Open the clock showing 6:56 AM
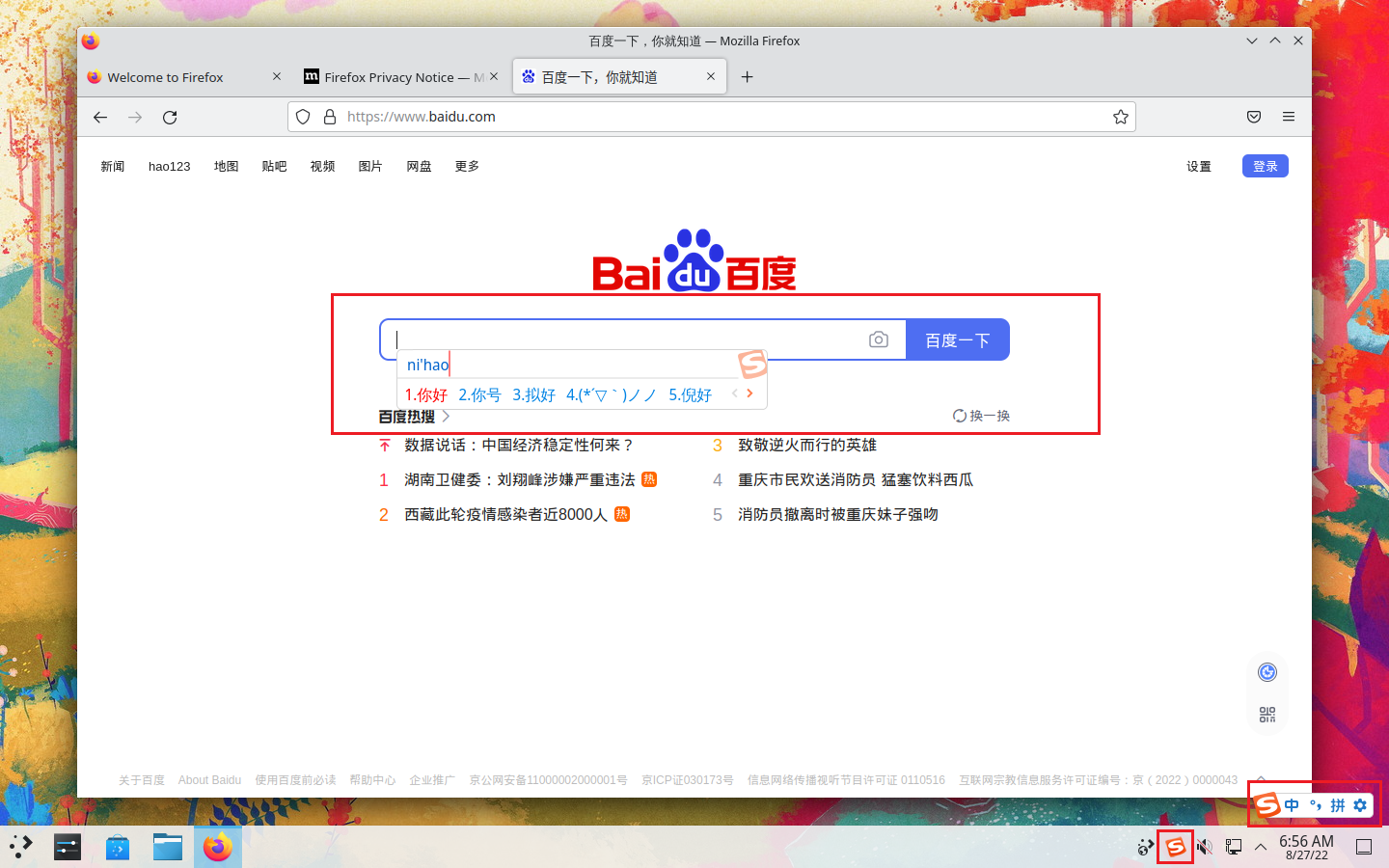 pyautogui.click(x=1306, y=847)
